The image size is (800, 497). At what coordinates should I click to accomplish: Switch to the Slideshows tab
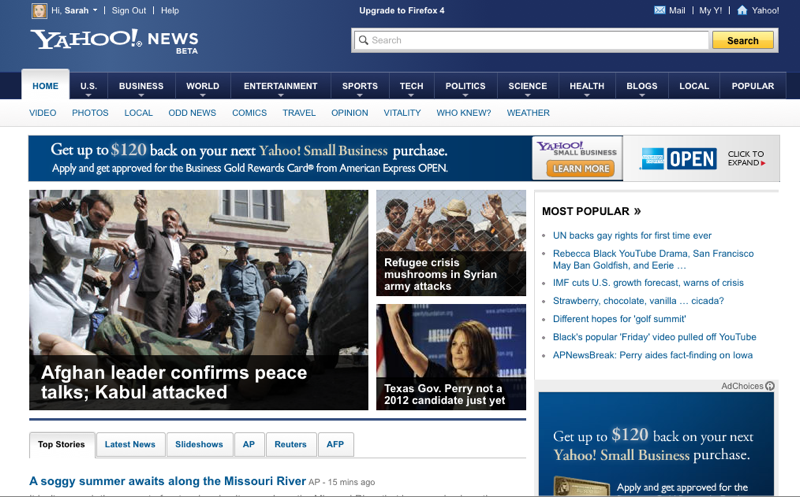click(x=199, y=444)
